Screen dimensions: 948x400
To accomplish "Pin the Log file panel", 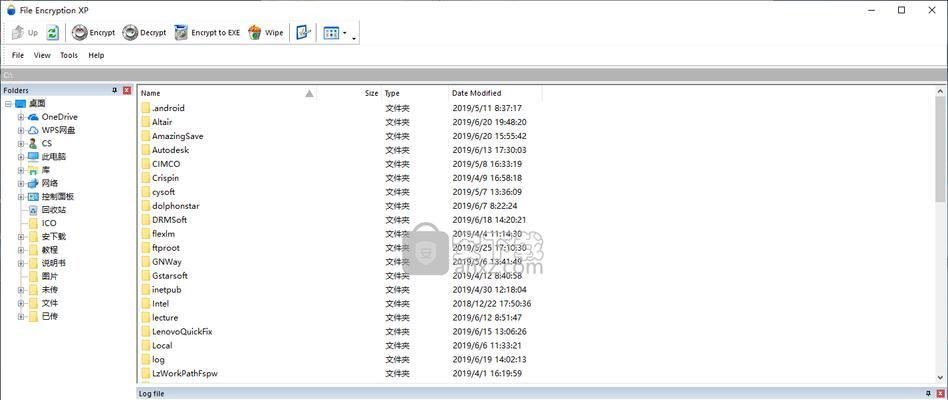I will (929, 393).
